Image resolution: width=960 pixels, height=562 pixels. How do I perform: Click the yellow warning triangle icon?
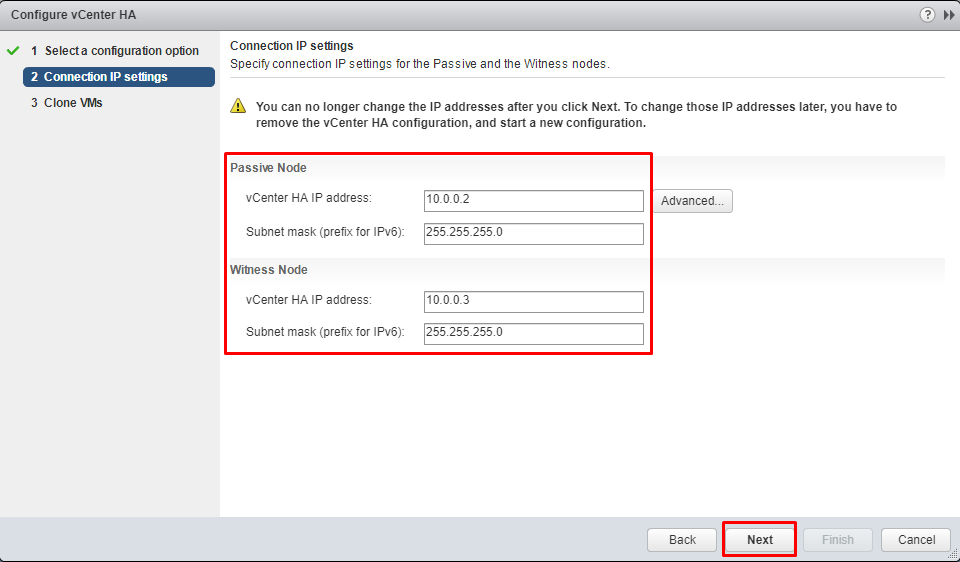238,106
